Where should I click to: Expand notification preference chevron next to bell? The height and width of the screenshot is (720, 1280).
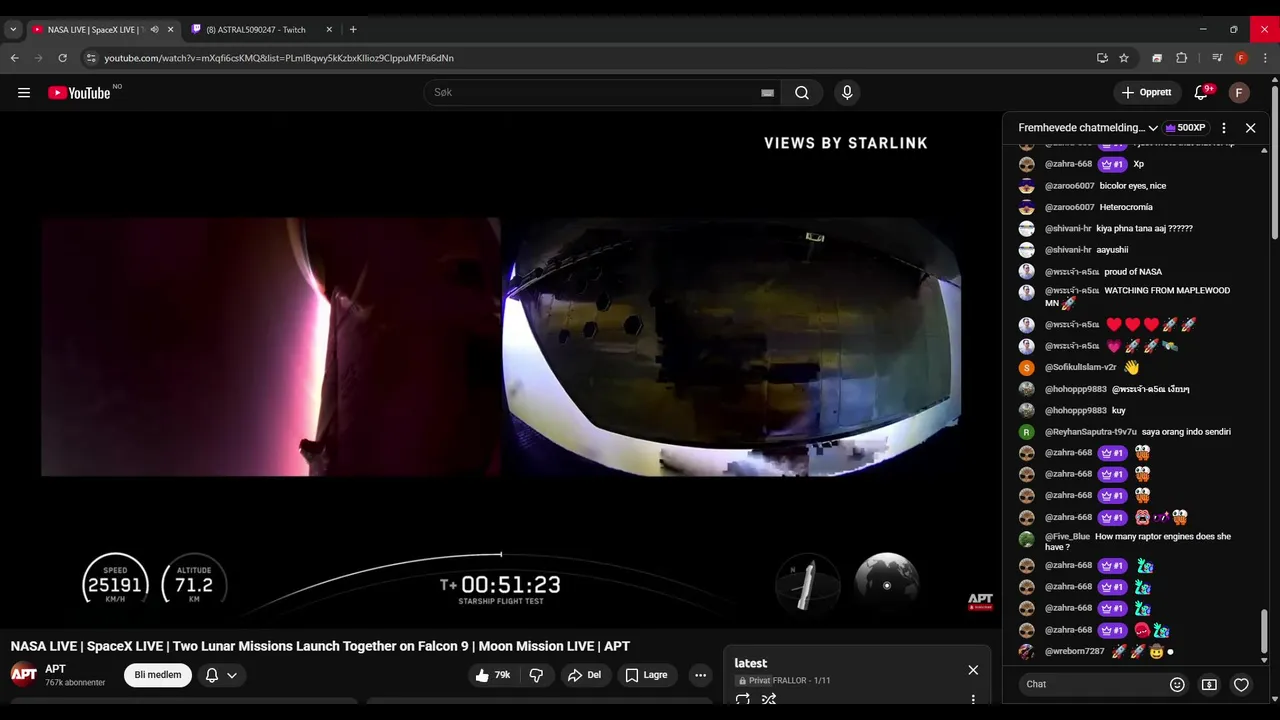click(x=232, y=675)
